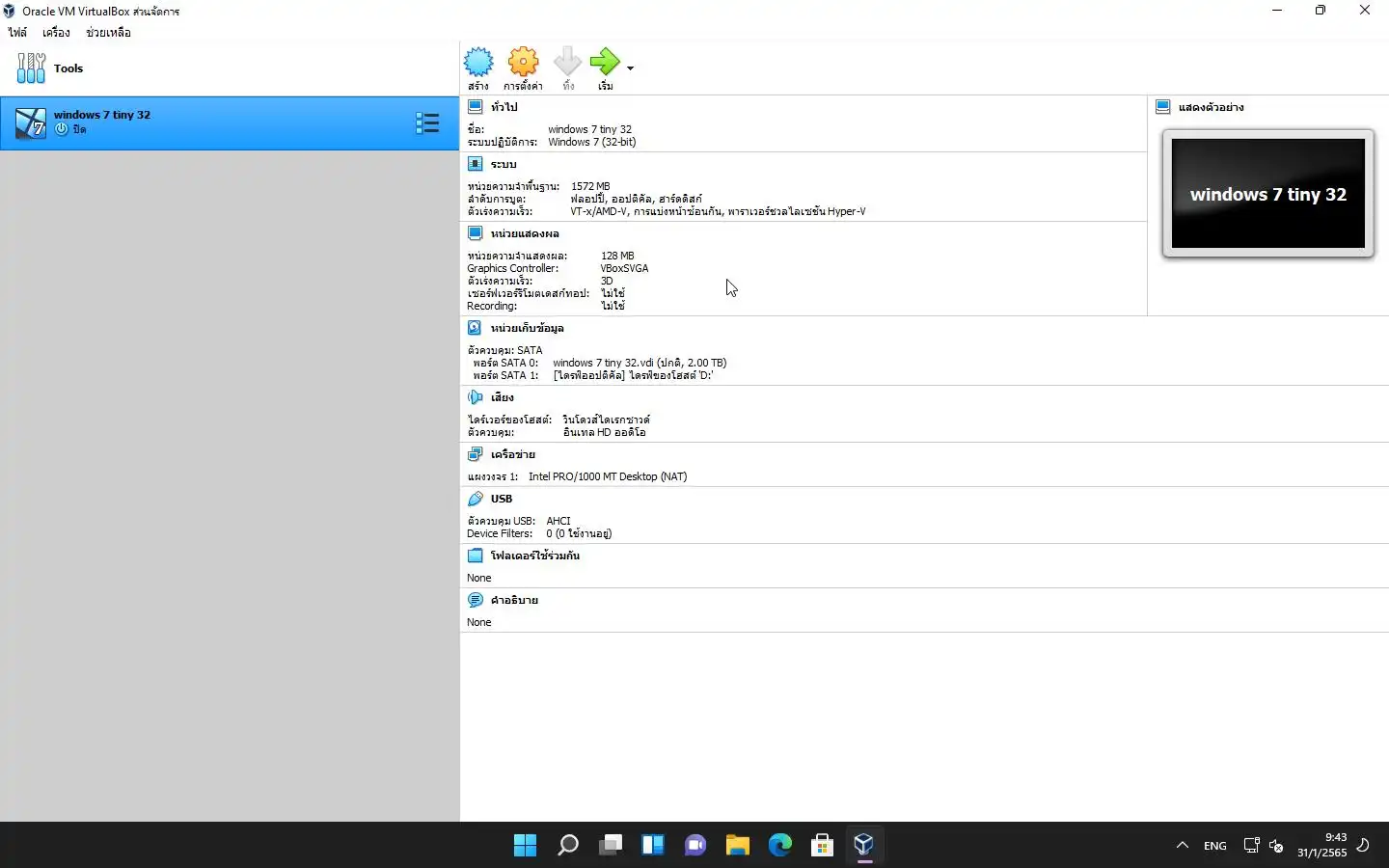1389x868 pixels.
Task: Click the เสียง Audio speaker icon
Action: click(475, 397)
